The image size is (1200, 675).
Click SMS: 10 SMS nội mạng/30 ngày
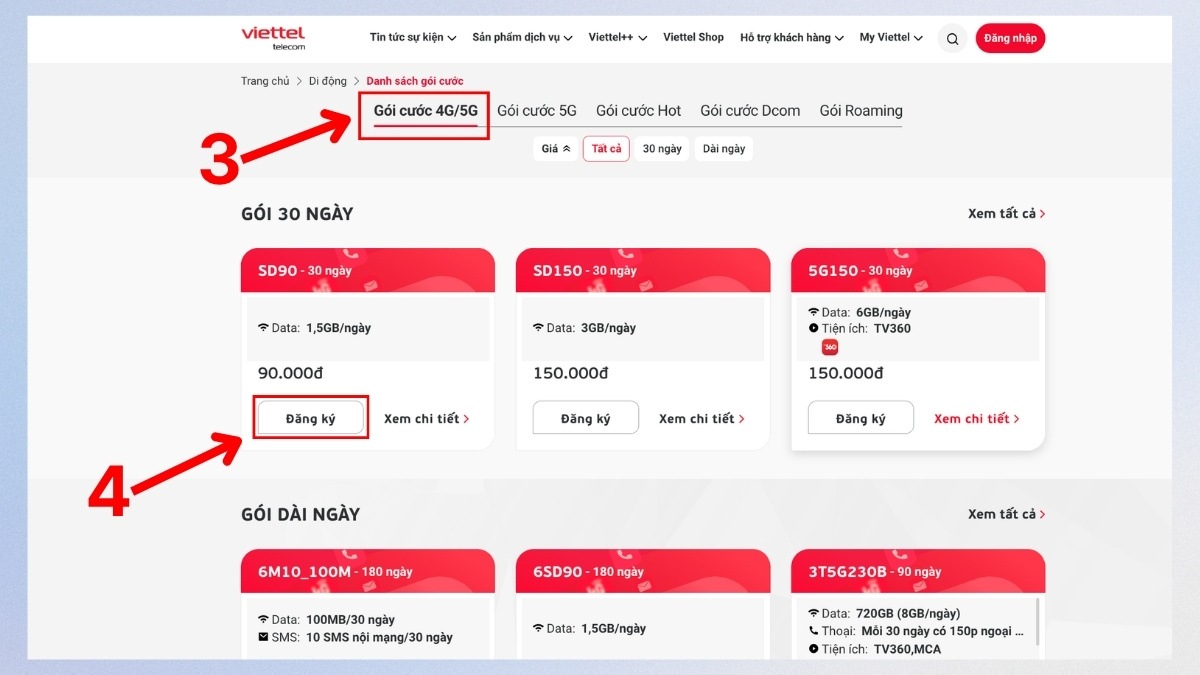(x=355, y=637)
